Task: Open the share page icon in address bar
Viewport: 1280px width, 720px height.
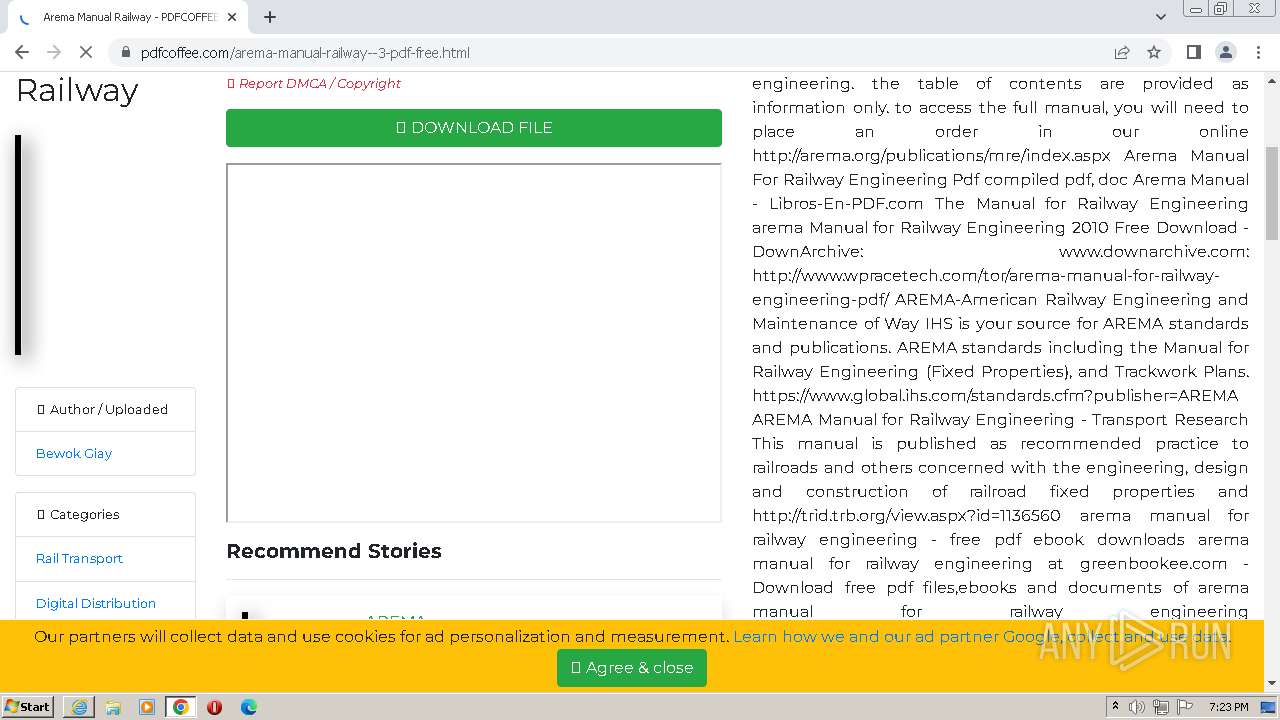Action: (x=1122, y=52)
